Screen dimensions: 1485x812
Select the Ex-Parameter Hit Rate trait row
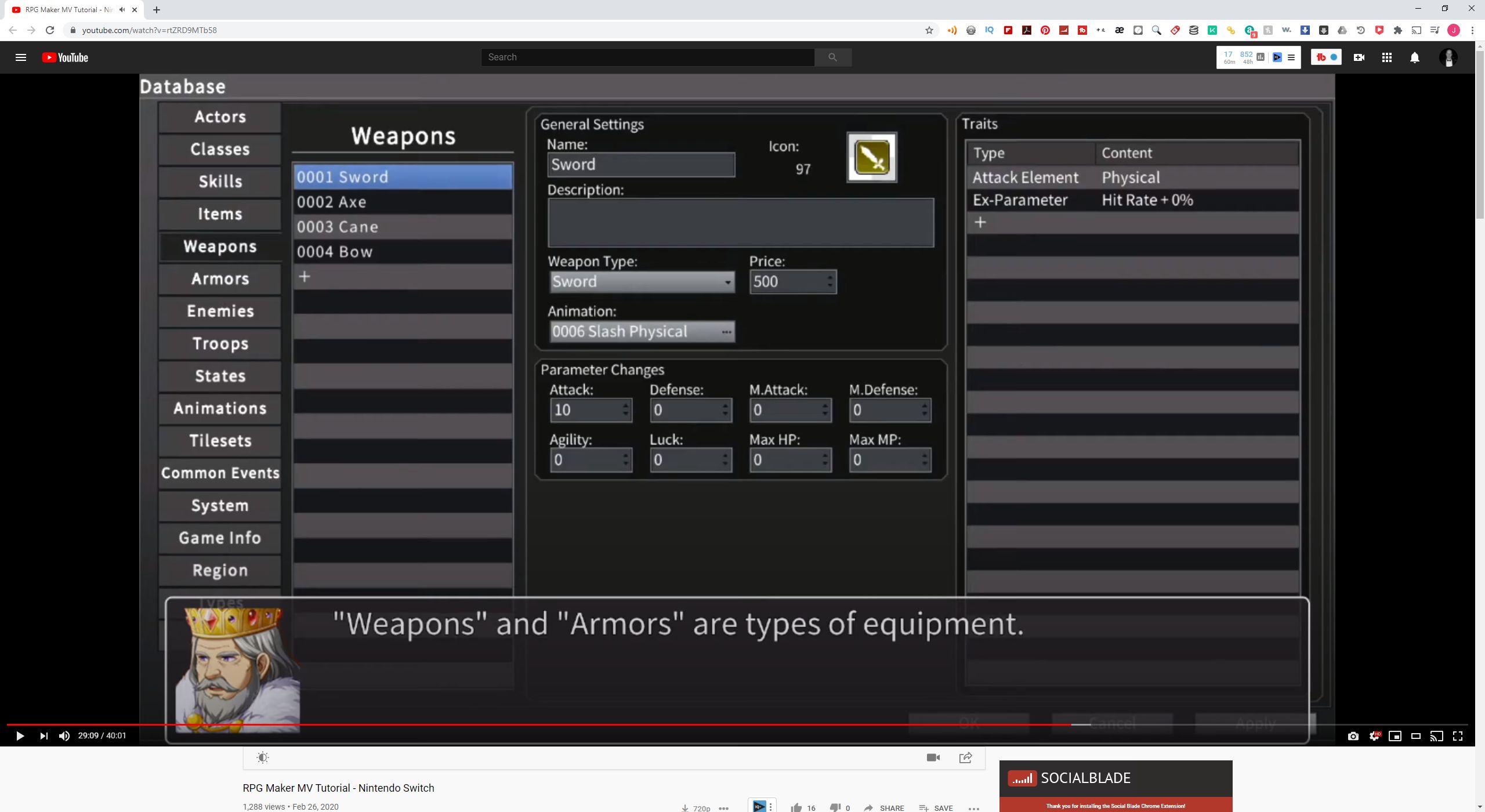coord(1132,200)
